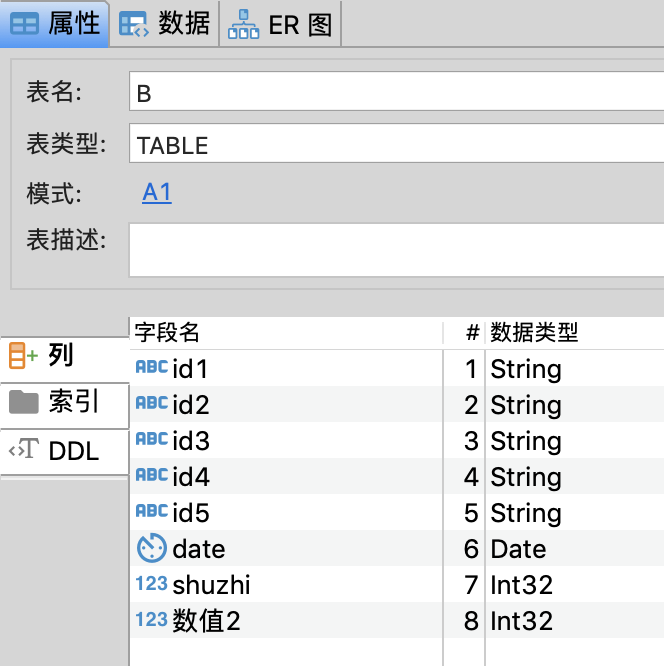Sort by the 字段名 column header
Viewport: 664px width, 666px height.
(168, 332)
